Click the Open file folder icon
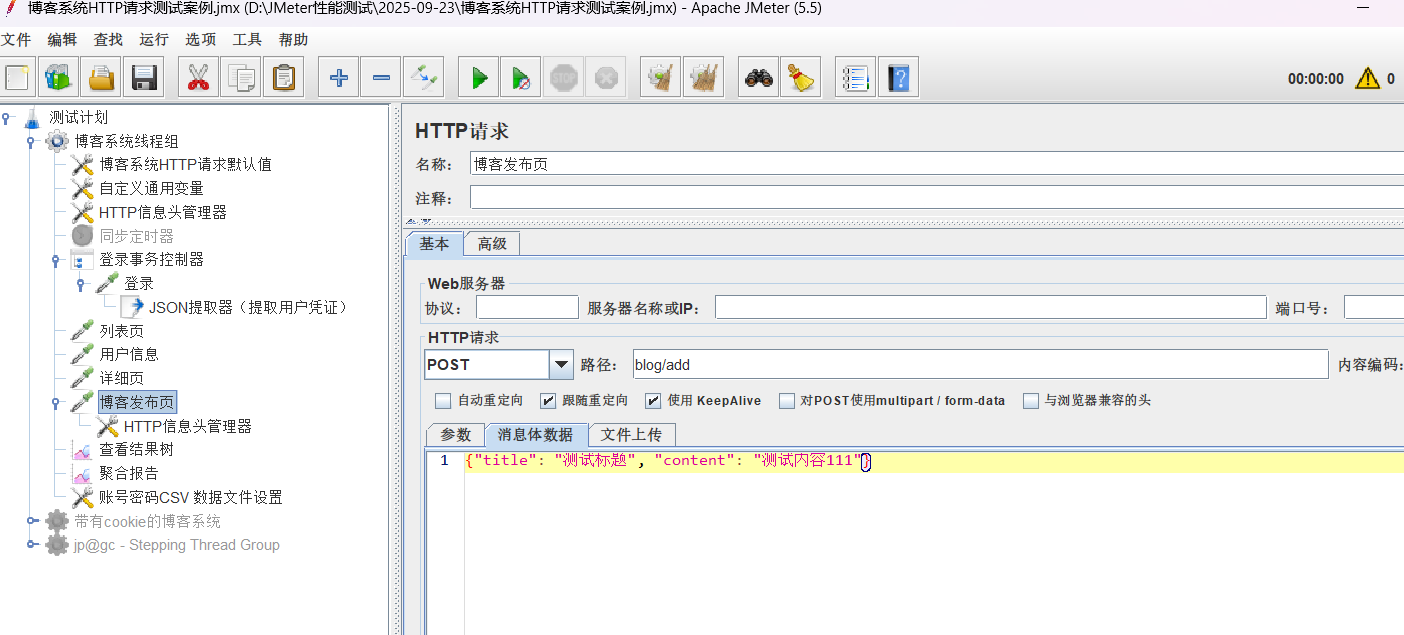The height and width of the screenshot is (635, 1404). pos(100,77)
